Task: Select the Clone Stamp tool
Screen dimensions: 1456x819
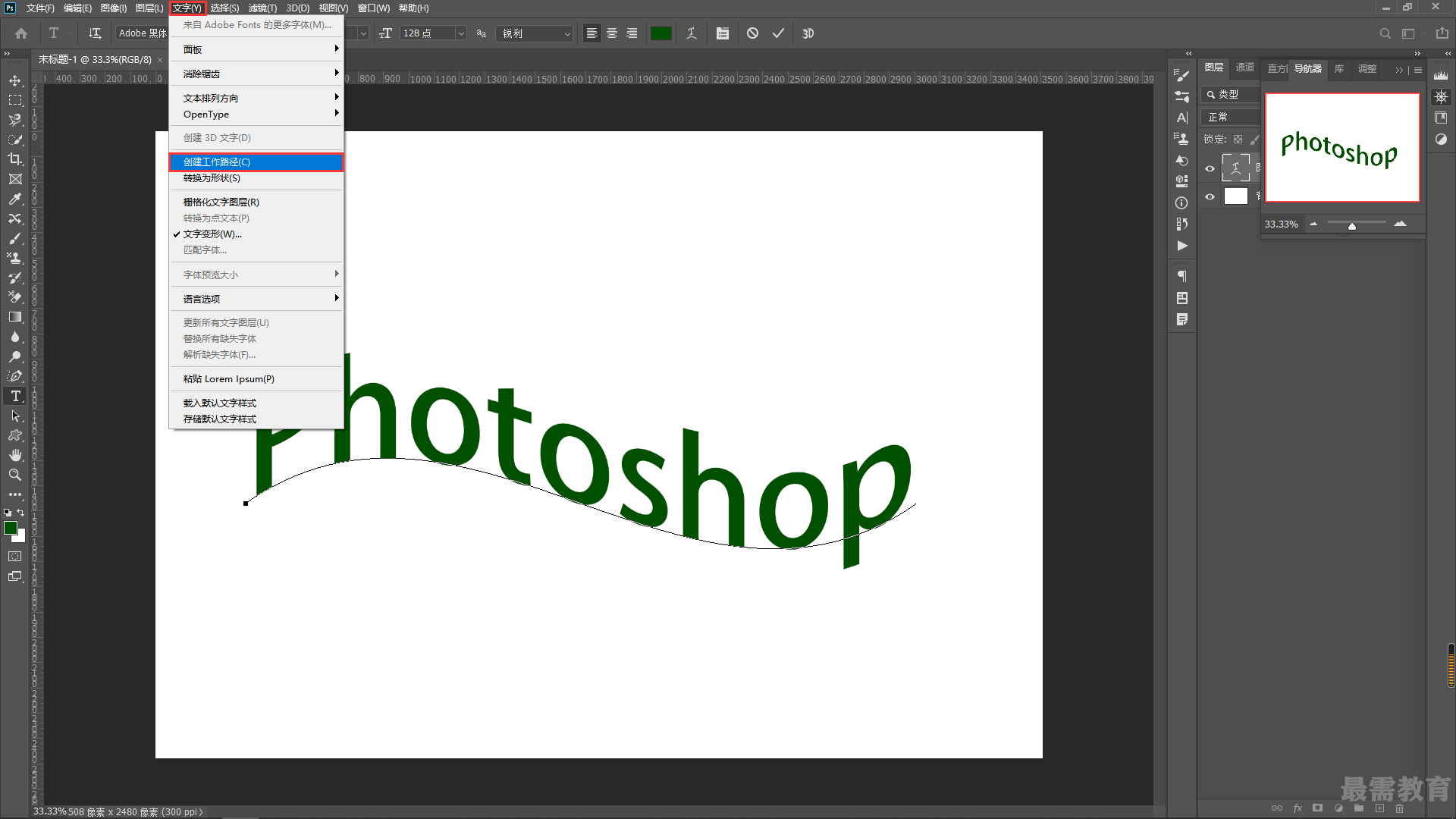Action: pyautogui.click(x=15, y=258)
